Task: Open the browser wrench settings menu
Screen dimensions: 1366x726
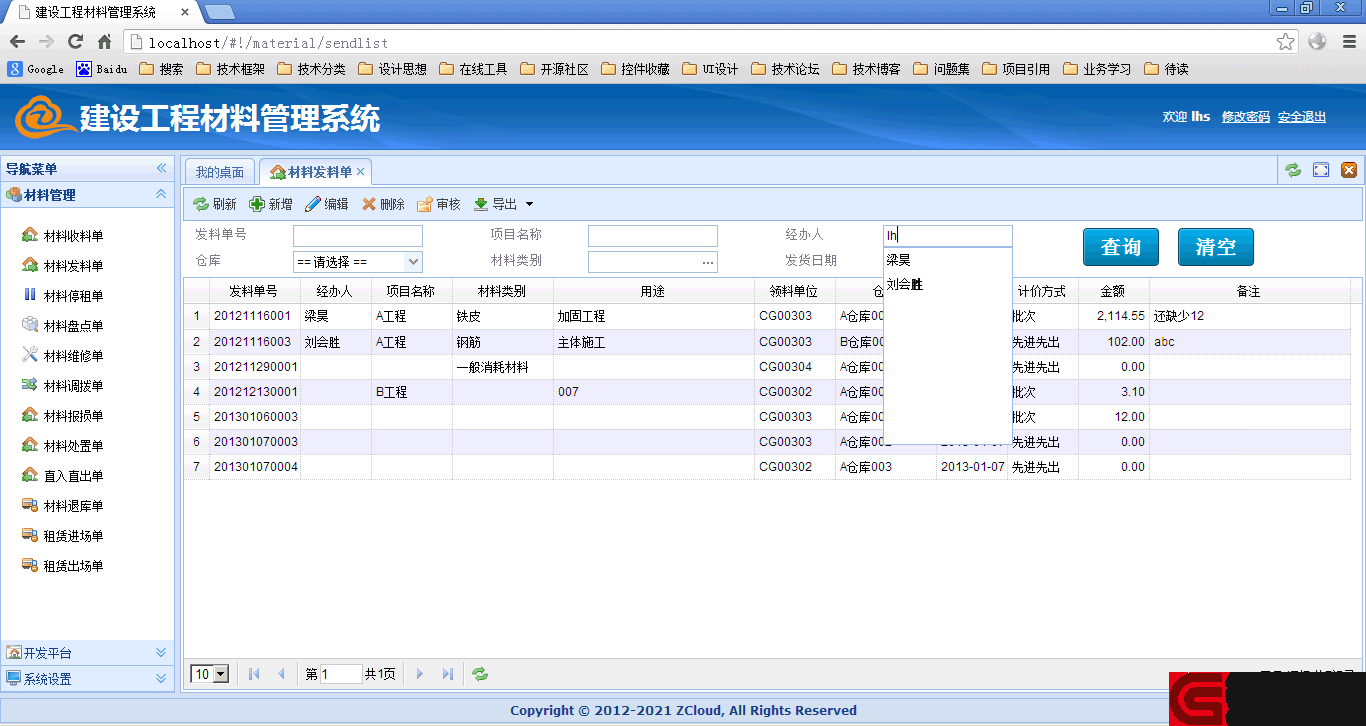Action: (1348, 42)
